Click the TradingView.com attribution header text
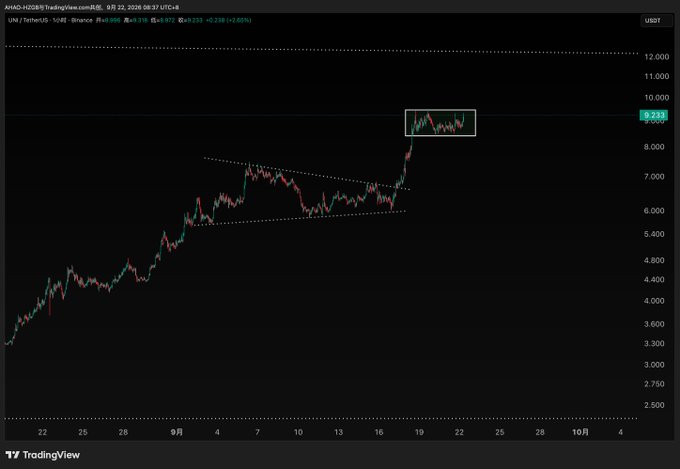Screen dimensions: 680x469 coord(91,7)
